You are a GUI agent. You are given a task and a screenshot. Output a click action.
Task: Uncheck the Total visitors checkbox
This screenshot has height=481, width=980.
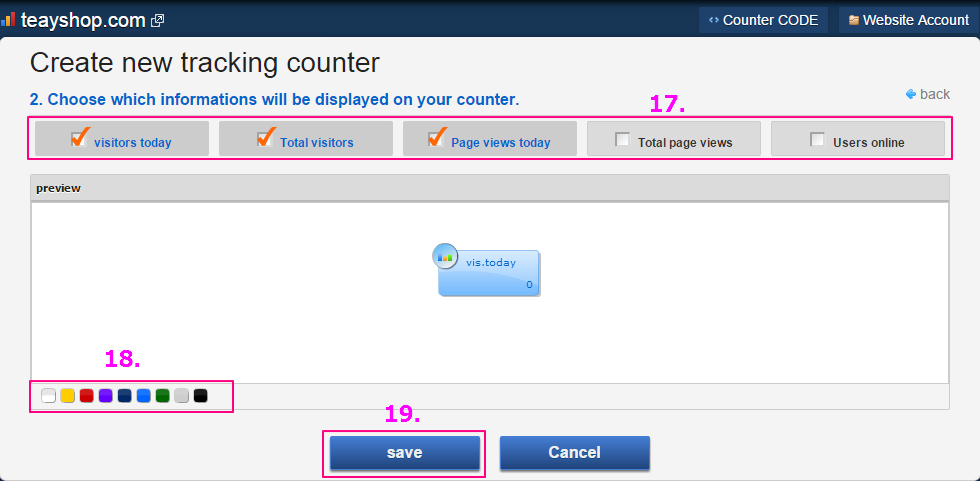pyautogui.click(x=265, y=139)
